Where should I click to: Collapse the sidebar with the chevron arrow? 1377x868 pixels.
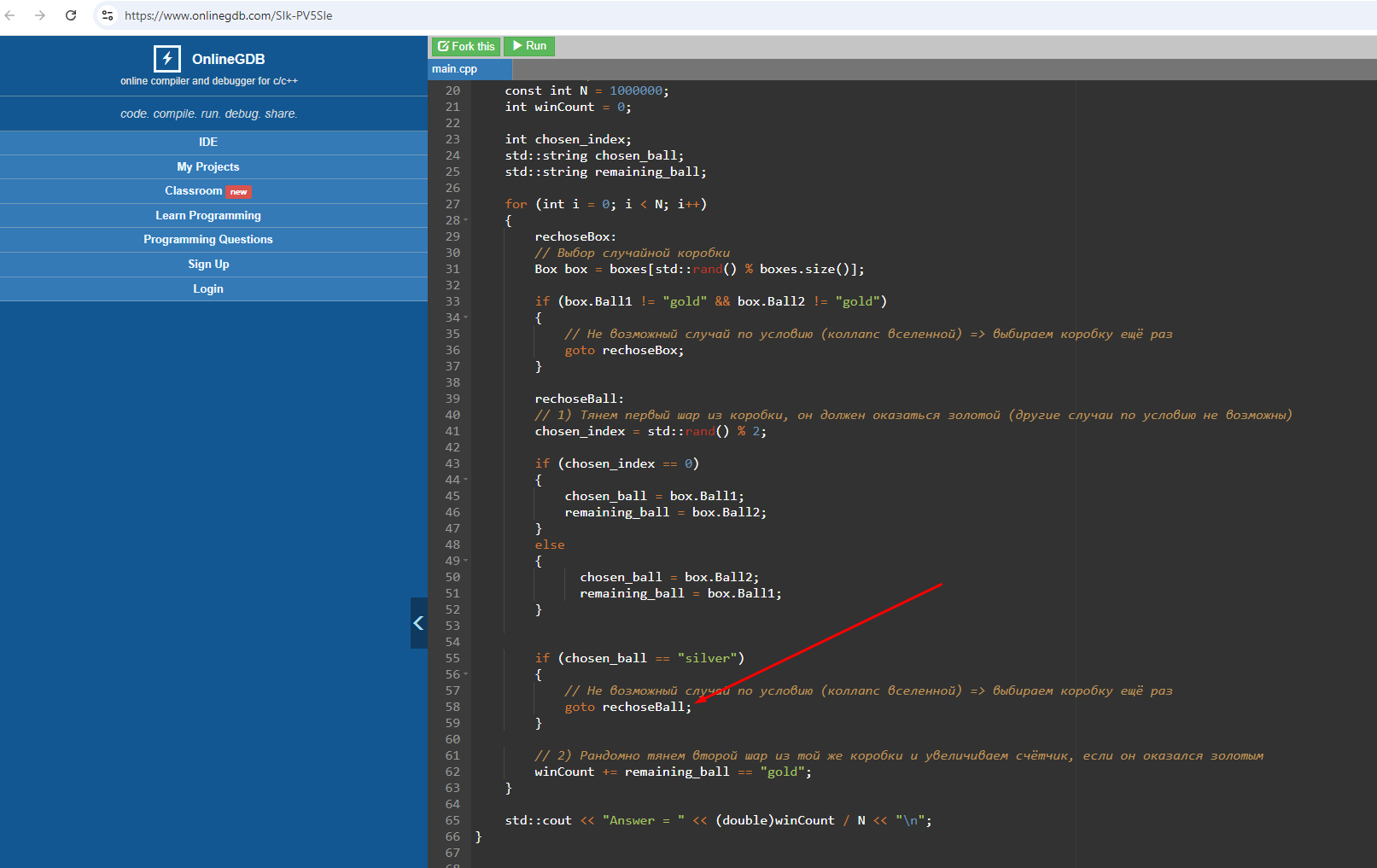point(418,623)
